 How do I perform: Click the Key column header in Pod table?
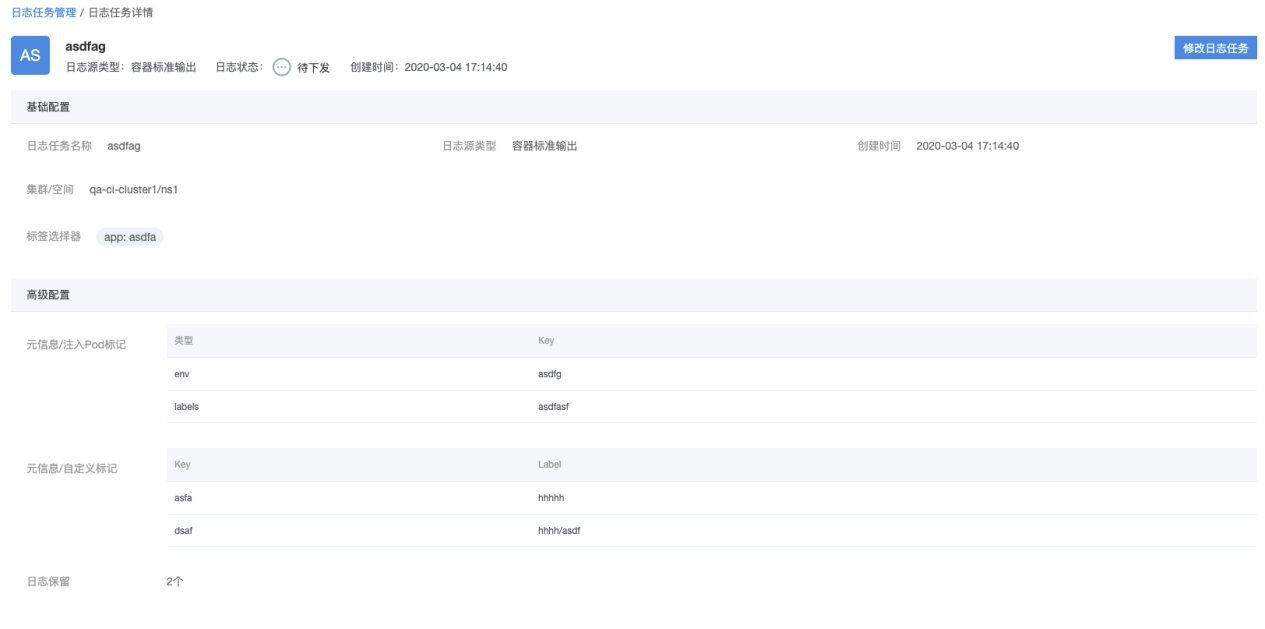pyautogui.click(x=546, y=341)
